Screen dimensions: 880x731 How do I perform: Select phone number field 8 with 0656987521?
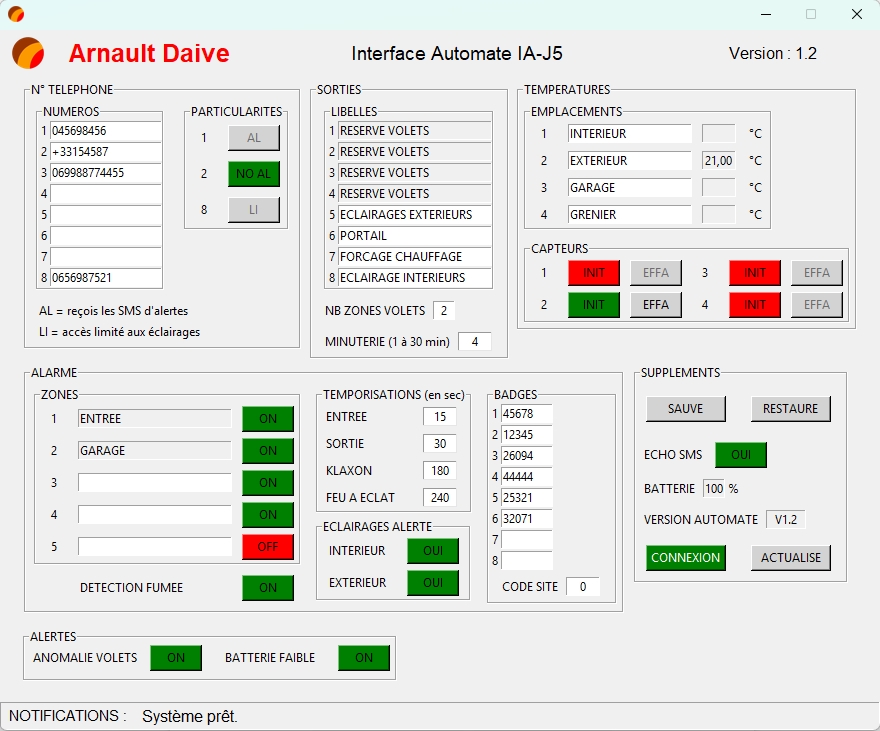click(106, 278)
